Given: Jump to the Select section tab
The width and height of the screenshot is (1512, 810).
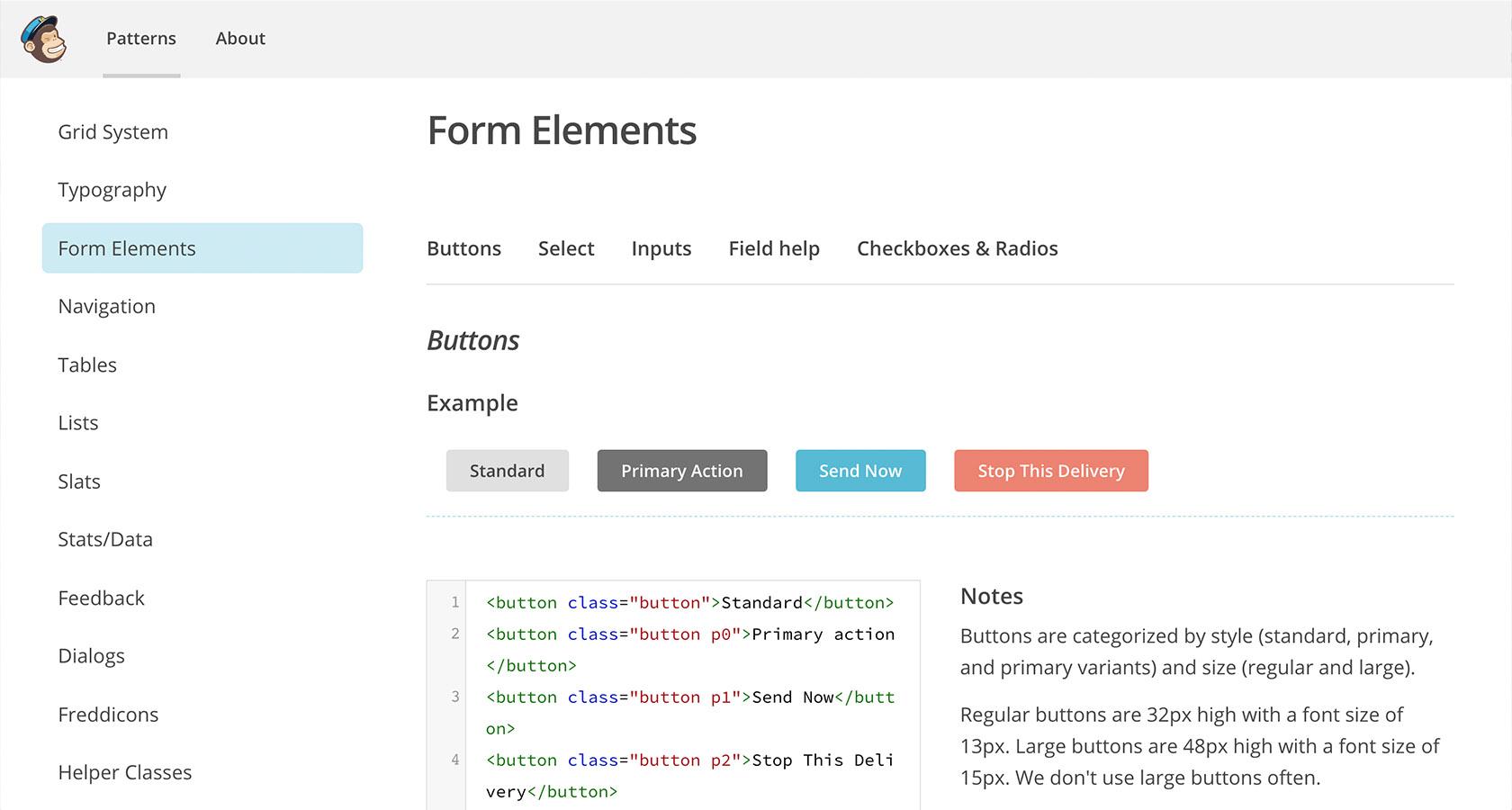Looking at the screenshot, I should click(x=566, y=248).
